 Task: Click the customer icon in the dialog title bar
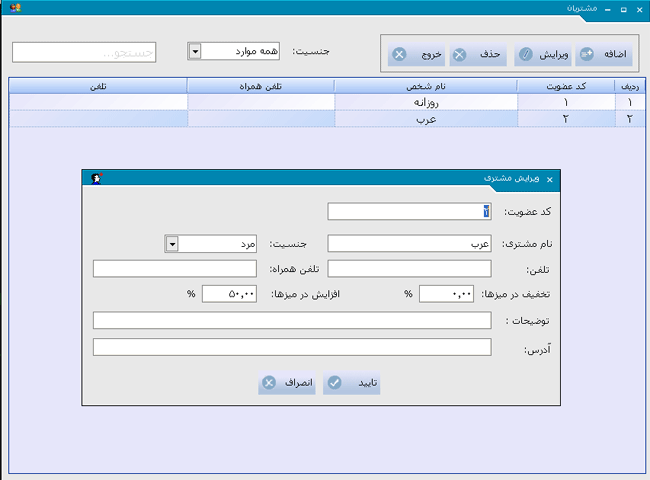pyautogui.click(x=97, y=178)
